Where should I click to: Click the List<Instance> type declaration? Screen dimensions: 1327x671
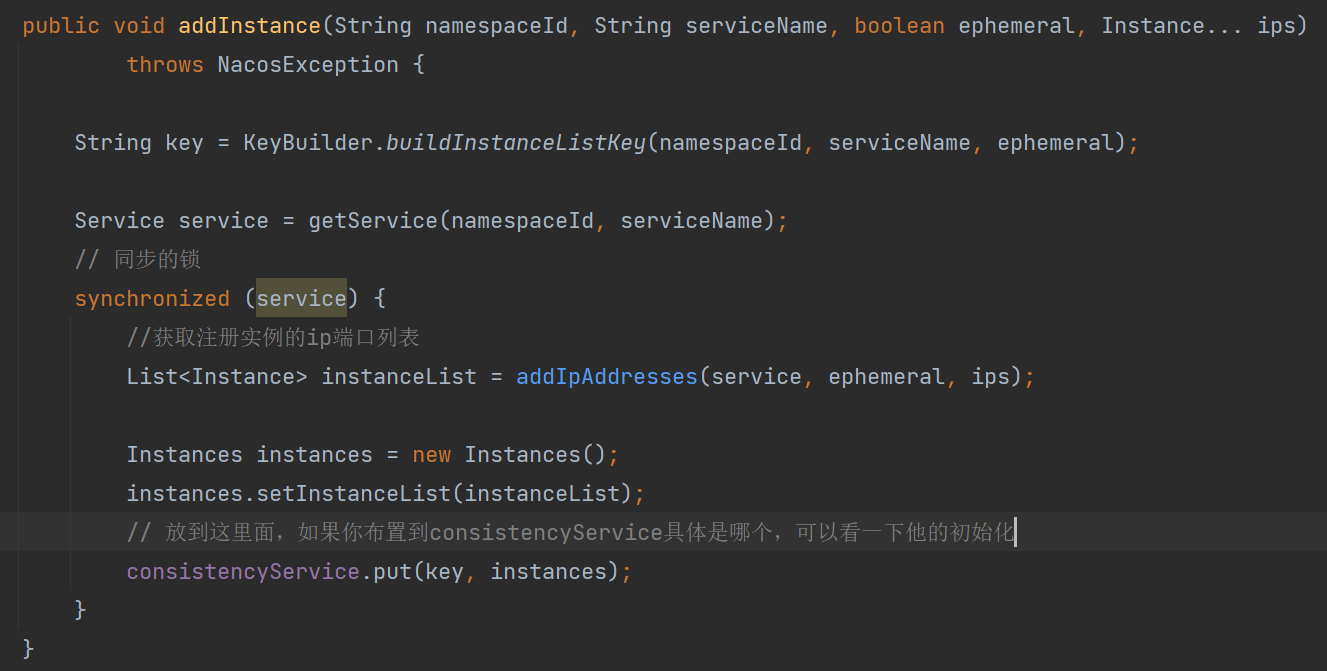click(x=217, y=377)
